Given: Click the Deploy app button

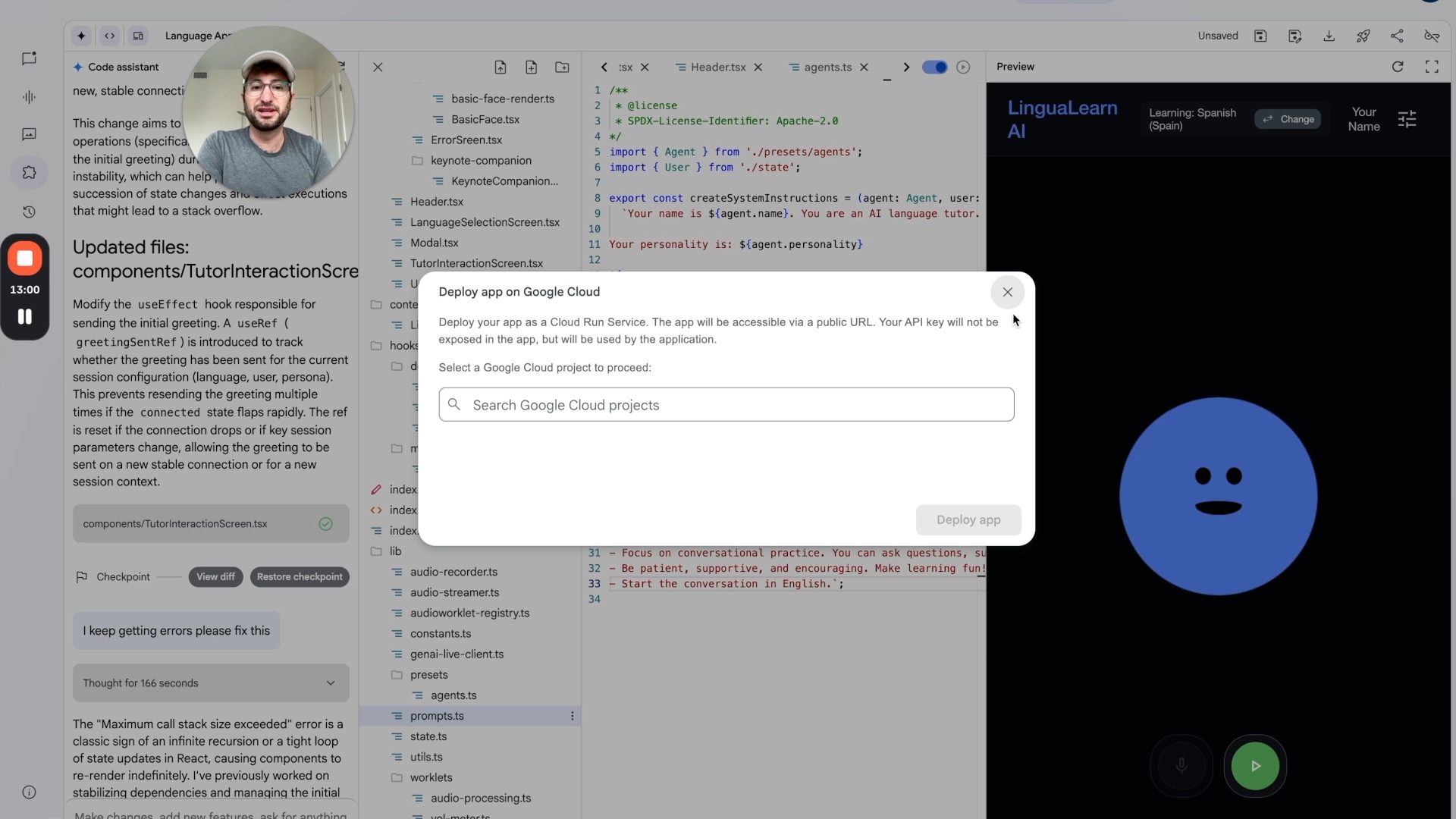Looking at the screenshot, I should tap(968, 520).
